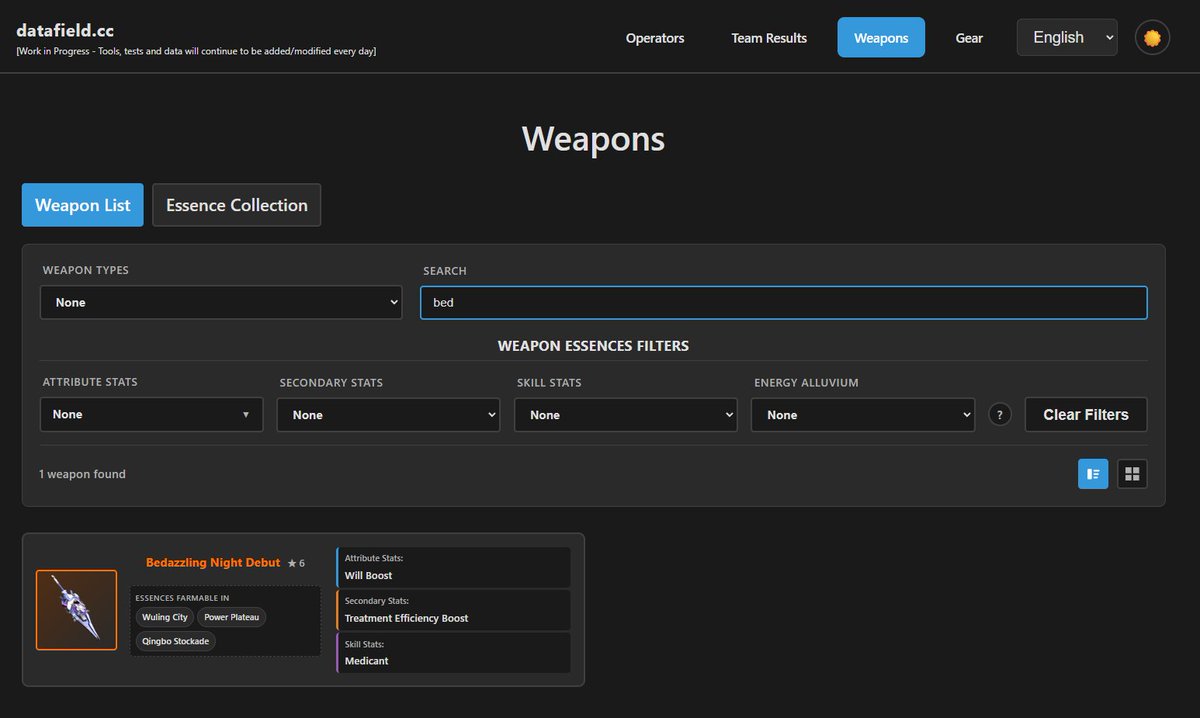Image resolution: width=1200 pixels, height=718 pixels.
Task: Switch to the Weapon List tab
Action: [x=83, y=205]
